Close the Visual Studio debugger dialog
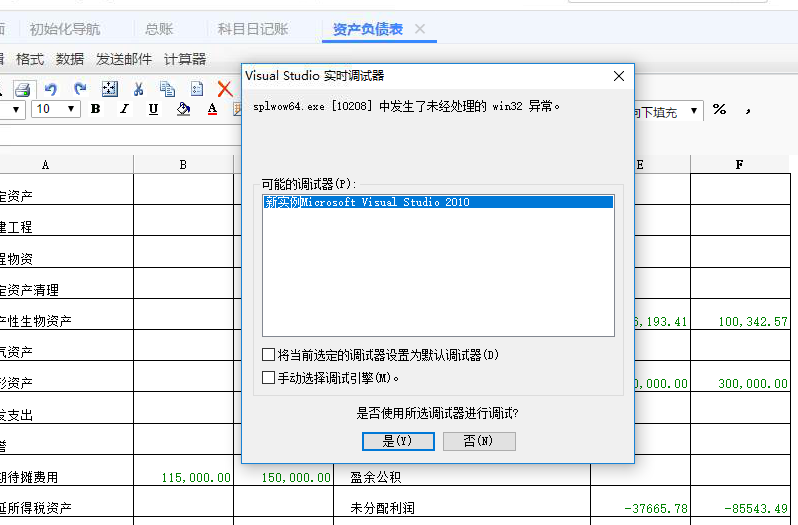The image size is (798, 525). [619, 76]
